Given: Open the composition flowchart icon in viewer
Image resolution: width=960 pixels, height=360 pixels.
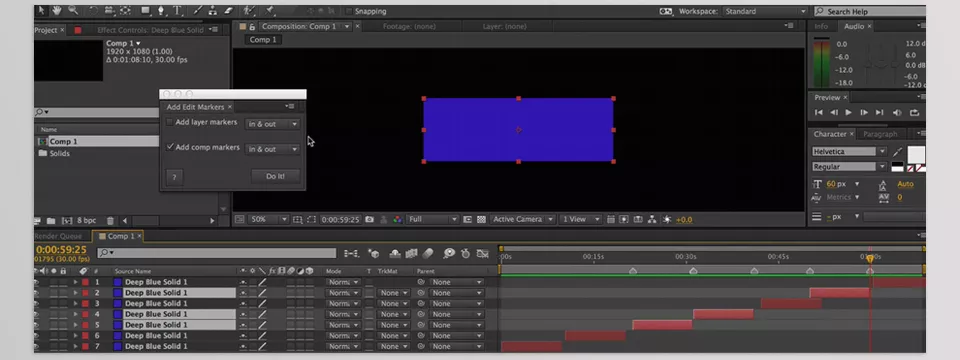Looking at the screenshot, I should click(651, 219).
